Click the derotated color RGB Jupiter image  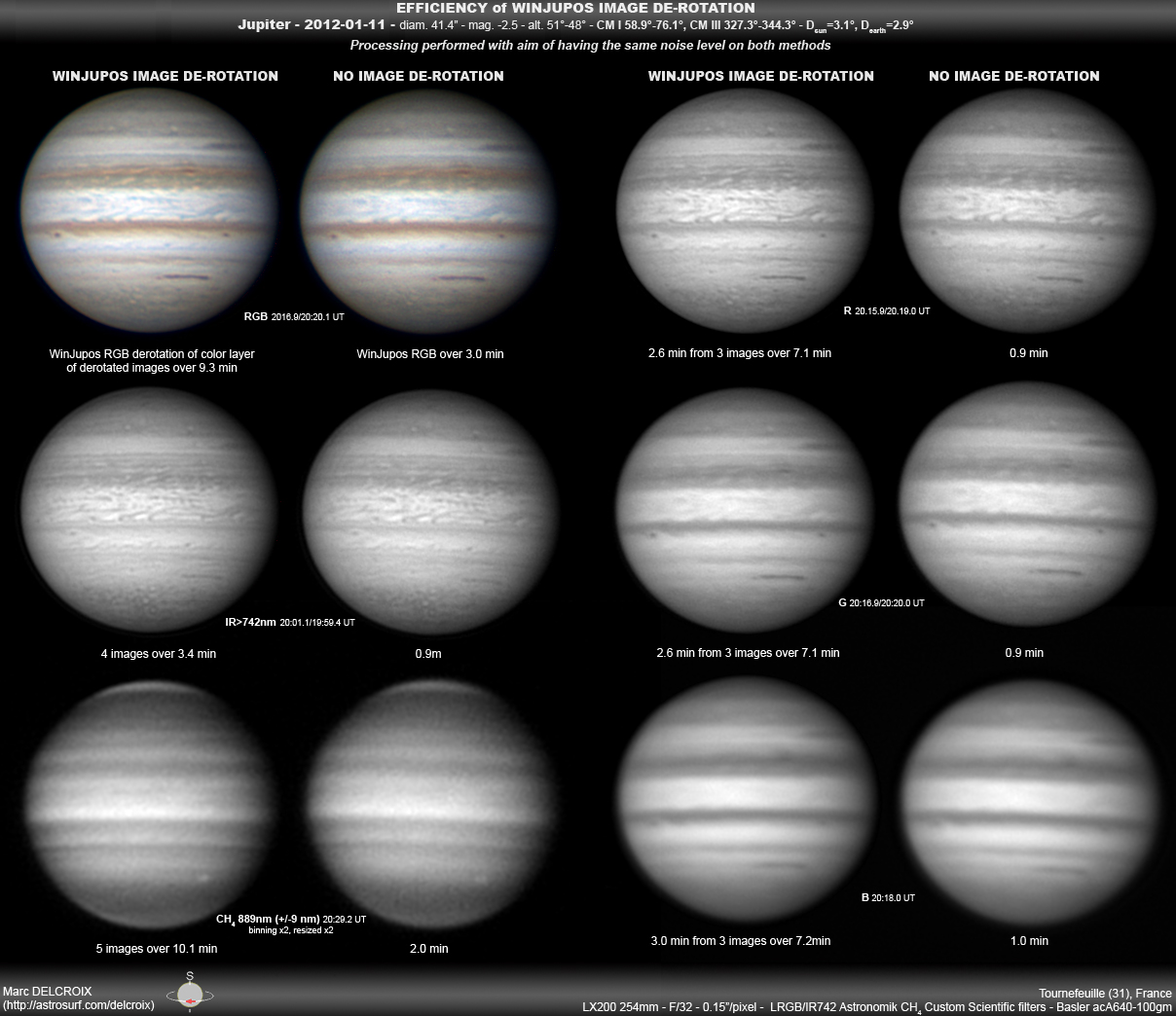coord(151,209)
